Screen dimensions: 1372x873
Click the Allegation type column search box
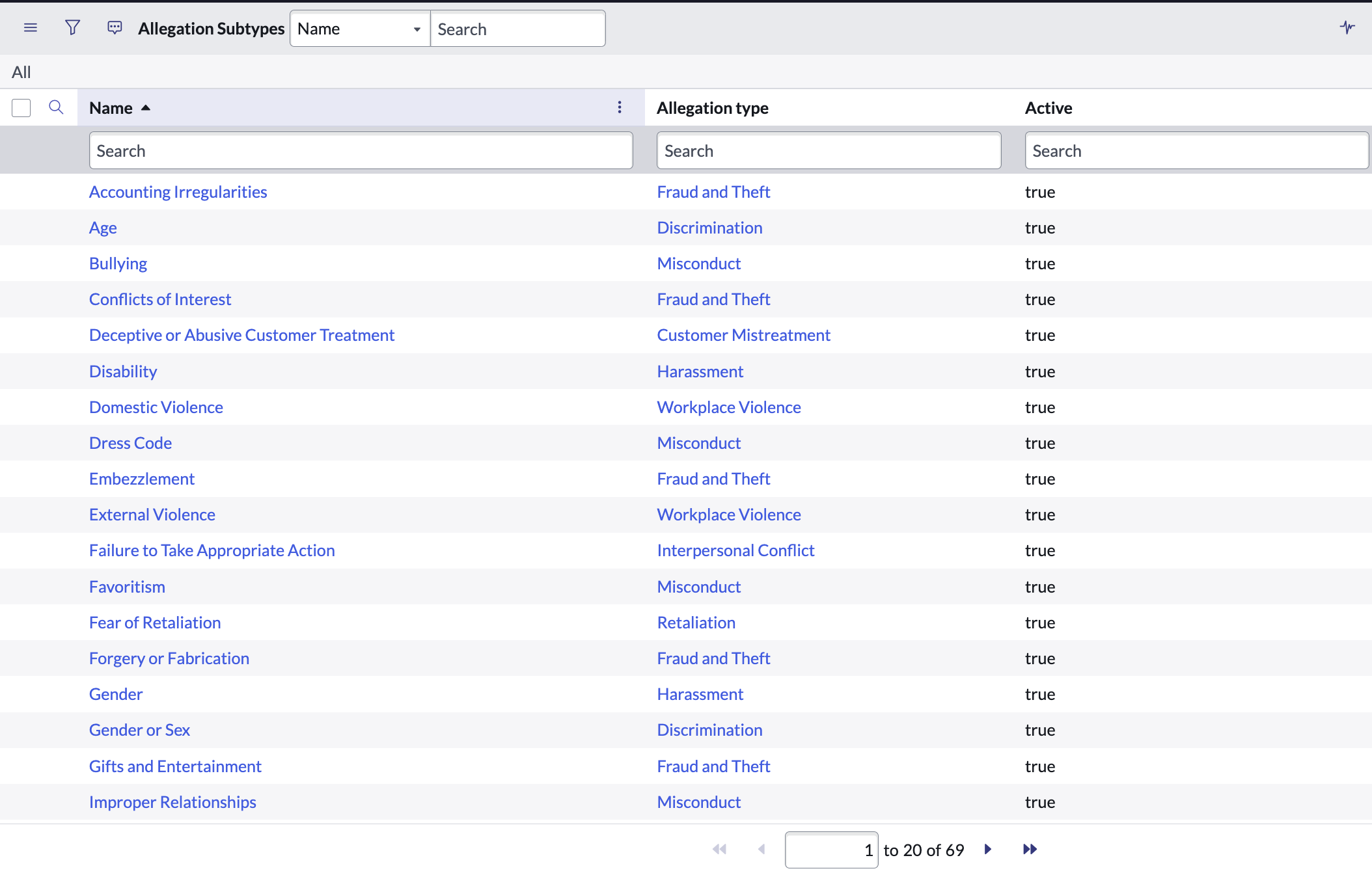pos(829,151)
